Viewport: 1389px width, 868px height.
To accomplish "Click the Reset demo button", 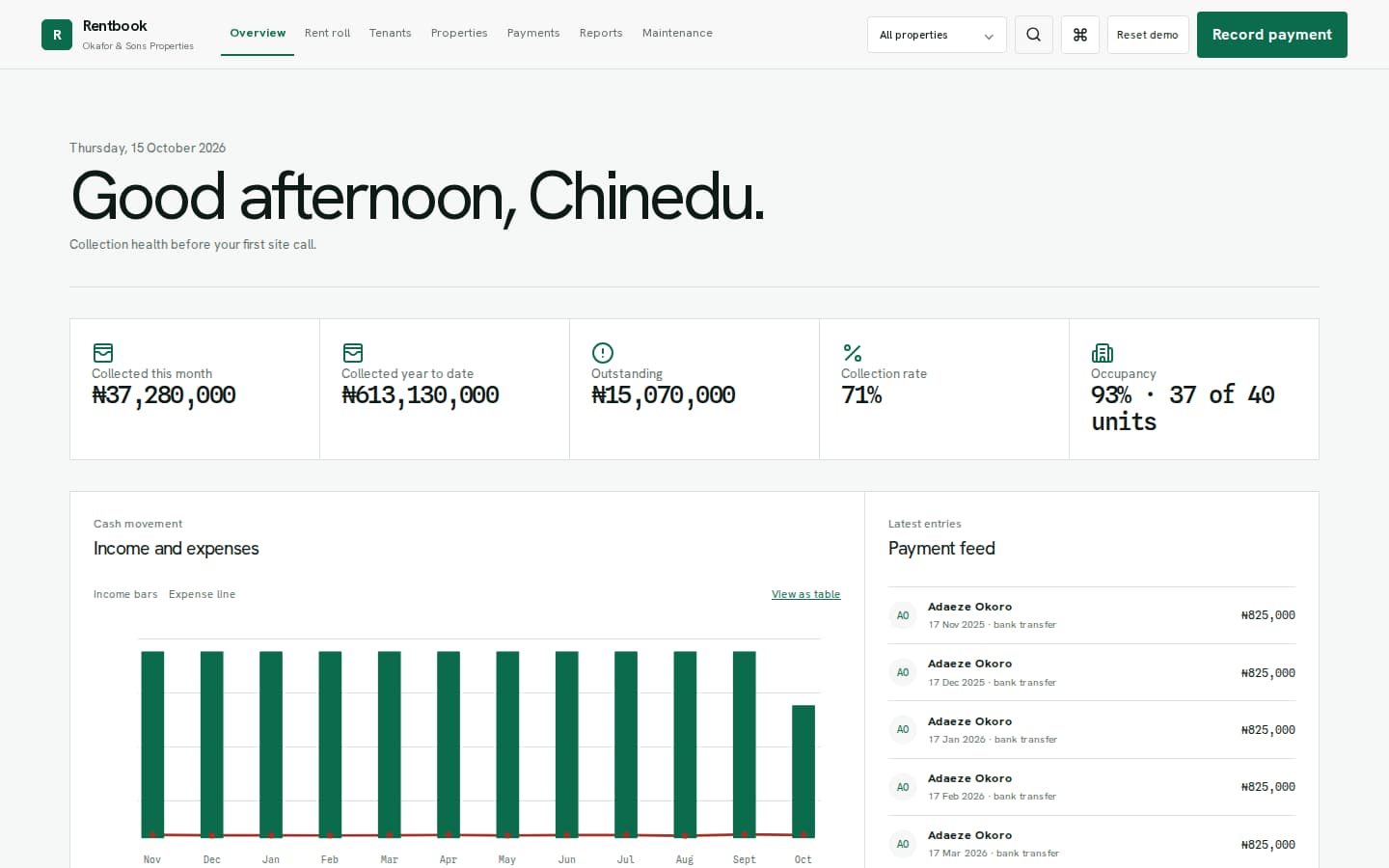I will pyautogui.click(x=1148, y=35).
